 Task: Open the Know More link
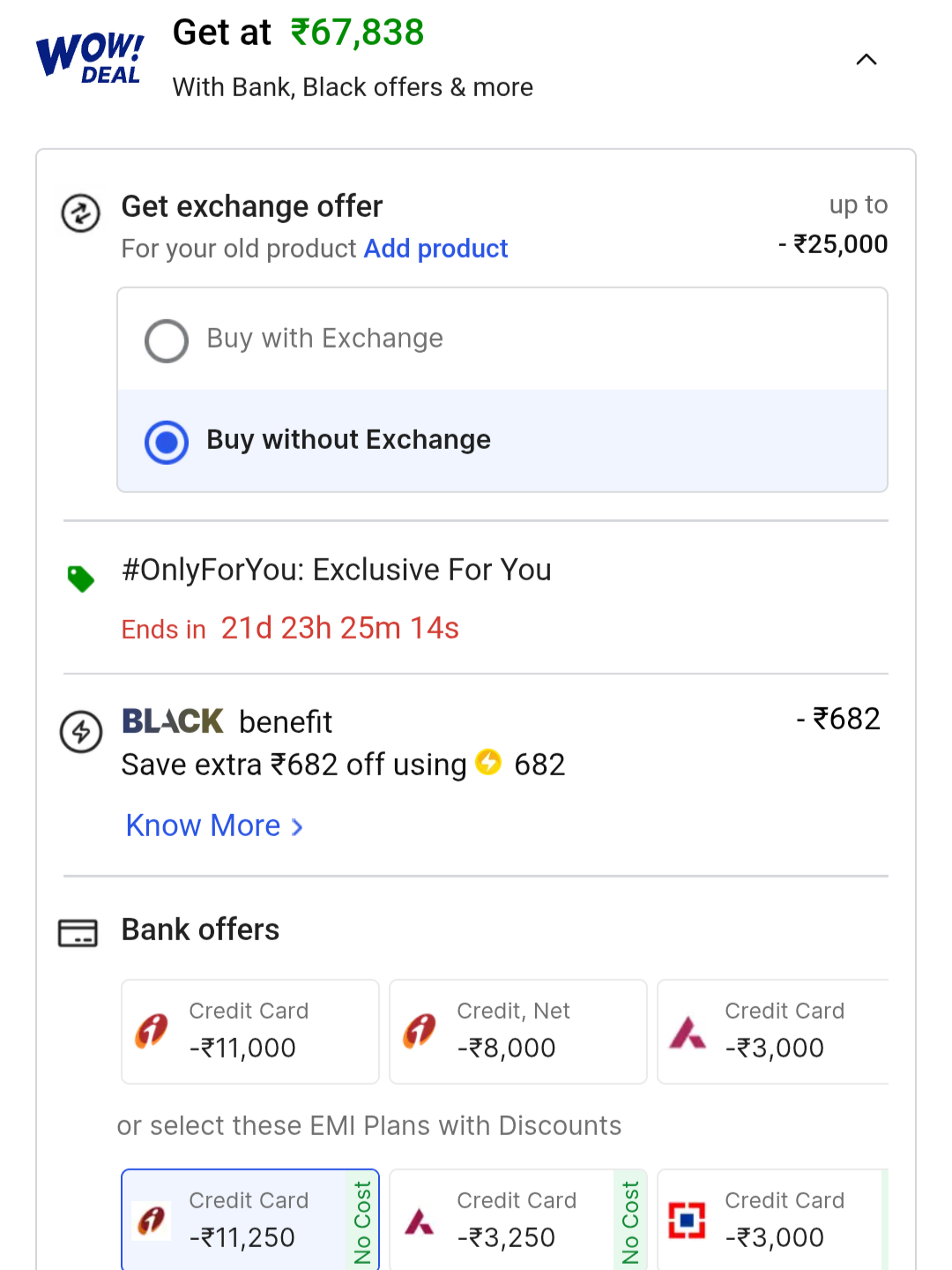click(x=203, y=825)
